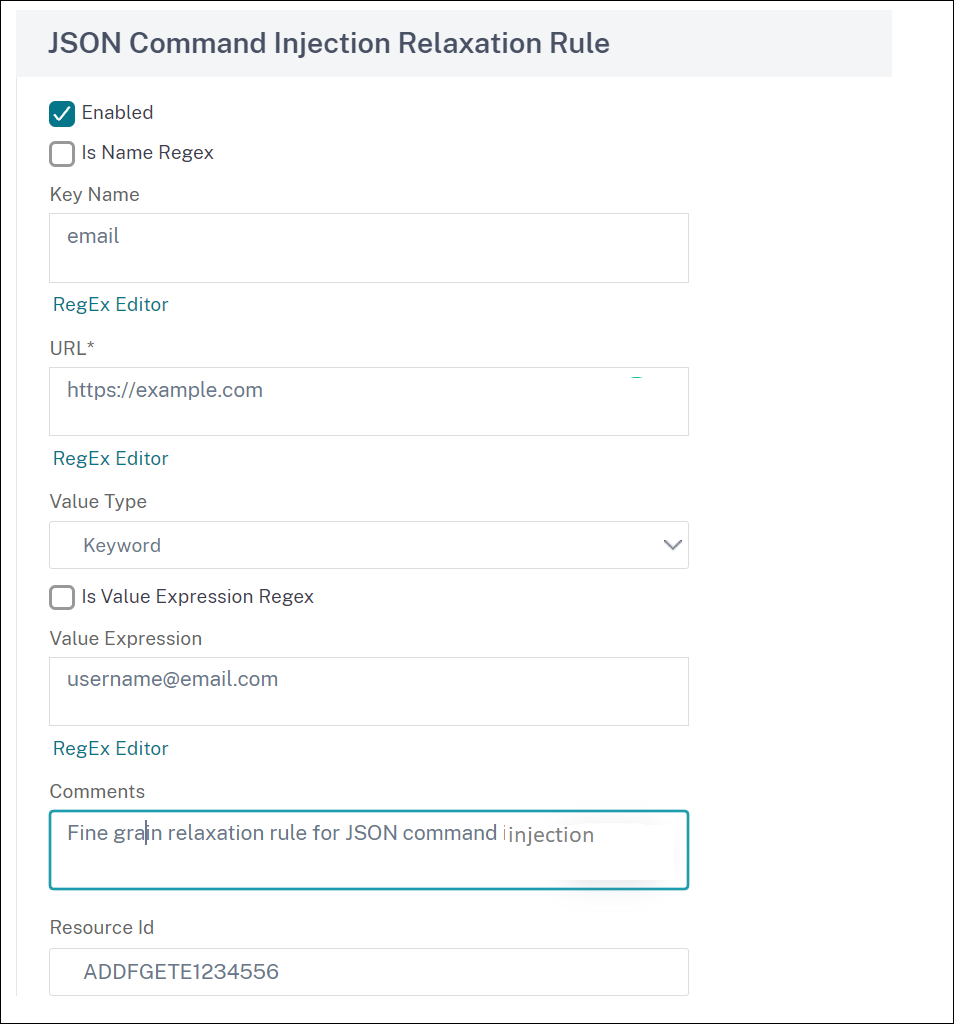The width and height of the screenshot is (954, 1024).
Task: Click the Value Type chevron arrow
Action: [x=673, y=545]
